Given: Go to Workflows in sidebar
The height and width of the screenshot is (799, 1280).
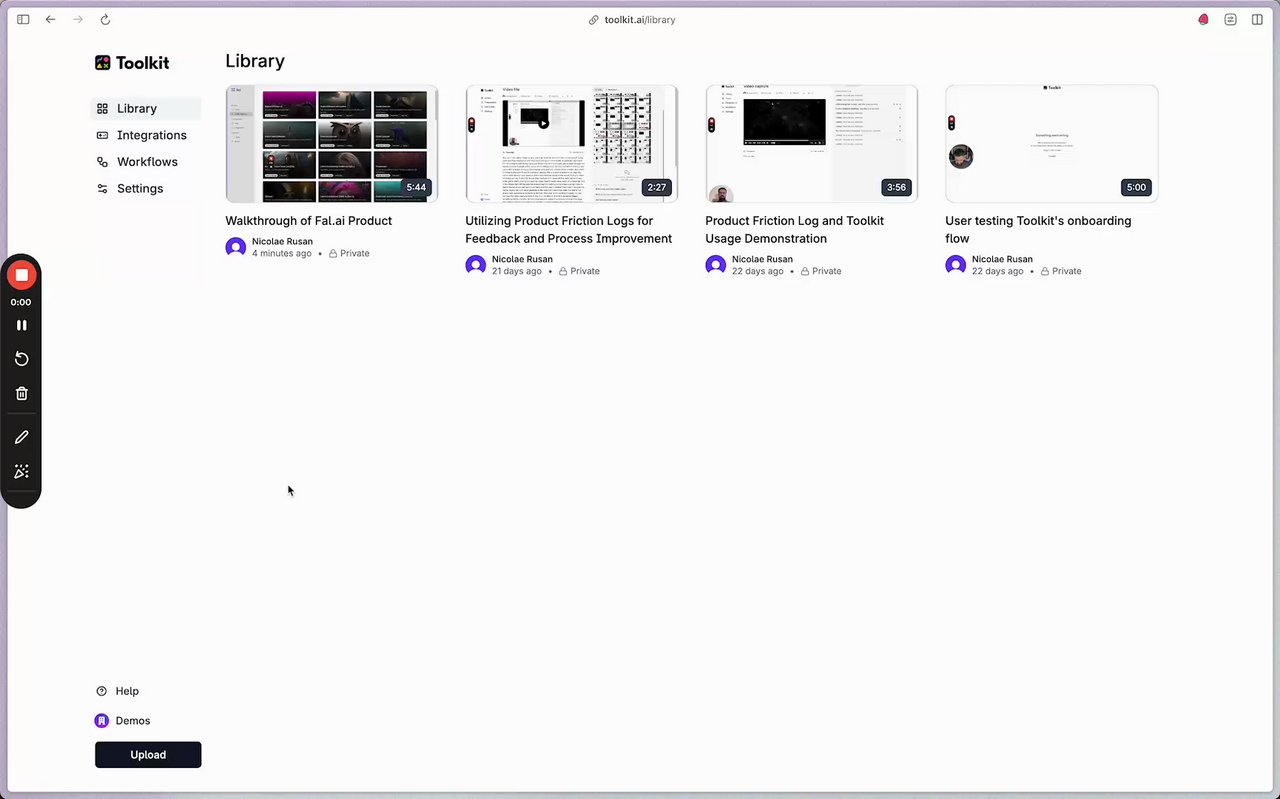Looking at the screenshot, I should pos(146,162).
